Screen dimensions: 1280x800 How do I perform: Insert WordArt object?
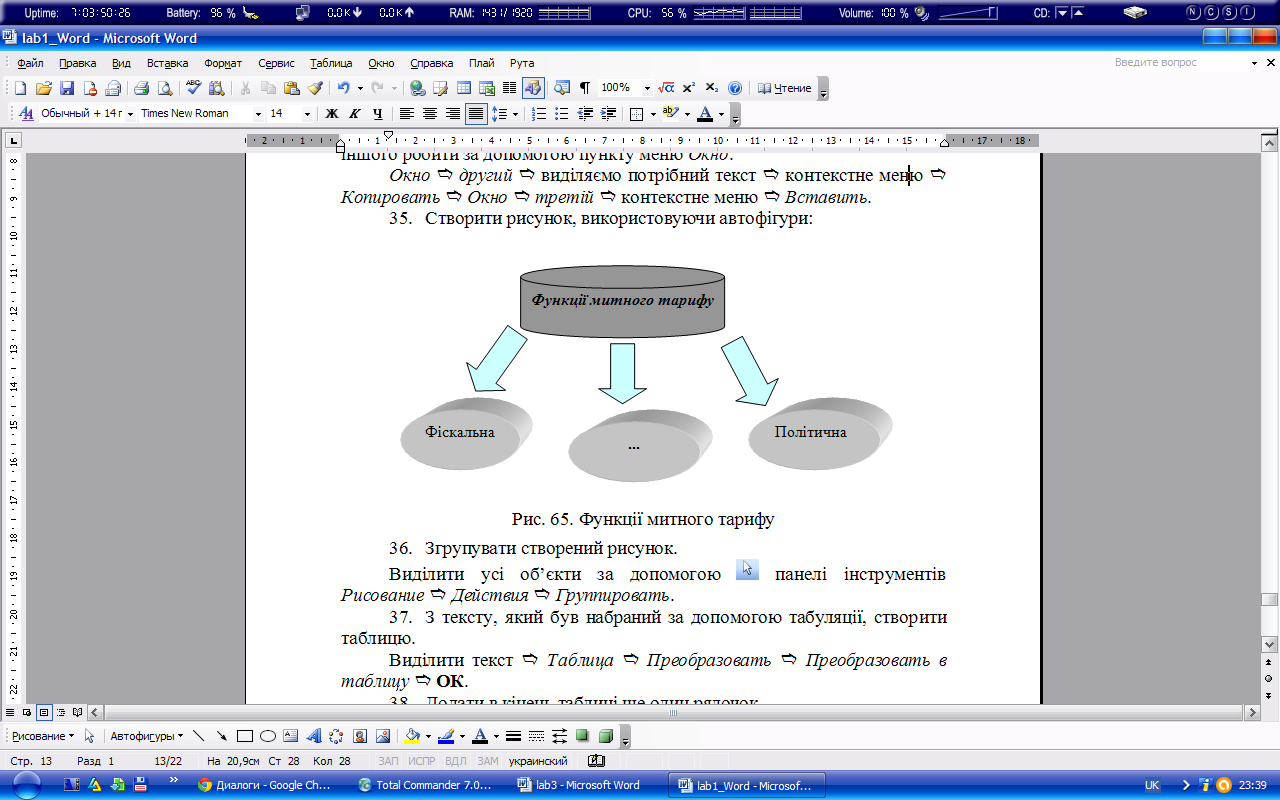pyautogui.click(x=314, y=736)
